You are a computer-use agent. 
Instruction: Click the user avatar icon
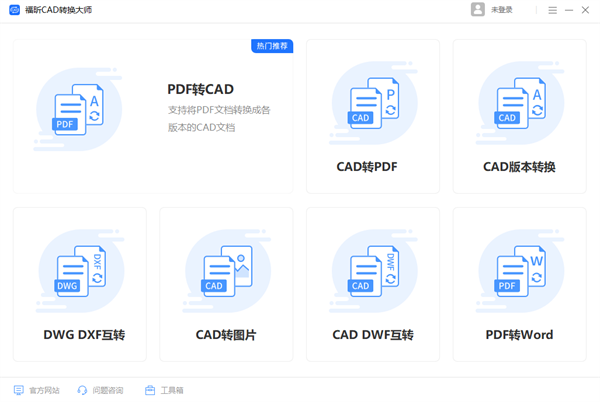tap(478, 10)
